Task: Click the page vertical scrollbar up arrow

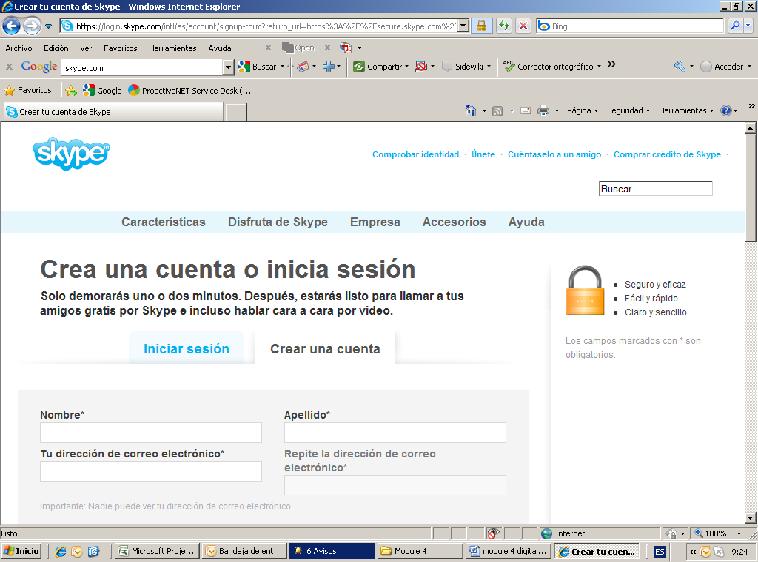Action: [750, 128]
